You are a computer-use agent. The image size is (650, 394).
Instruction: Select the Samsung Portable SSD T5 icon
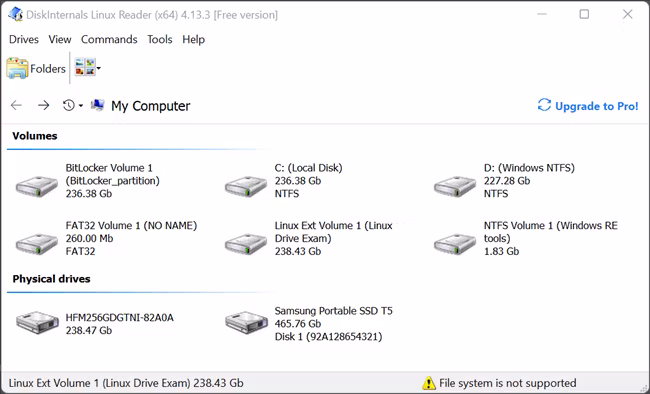click(x=246, y=322)
